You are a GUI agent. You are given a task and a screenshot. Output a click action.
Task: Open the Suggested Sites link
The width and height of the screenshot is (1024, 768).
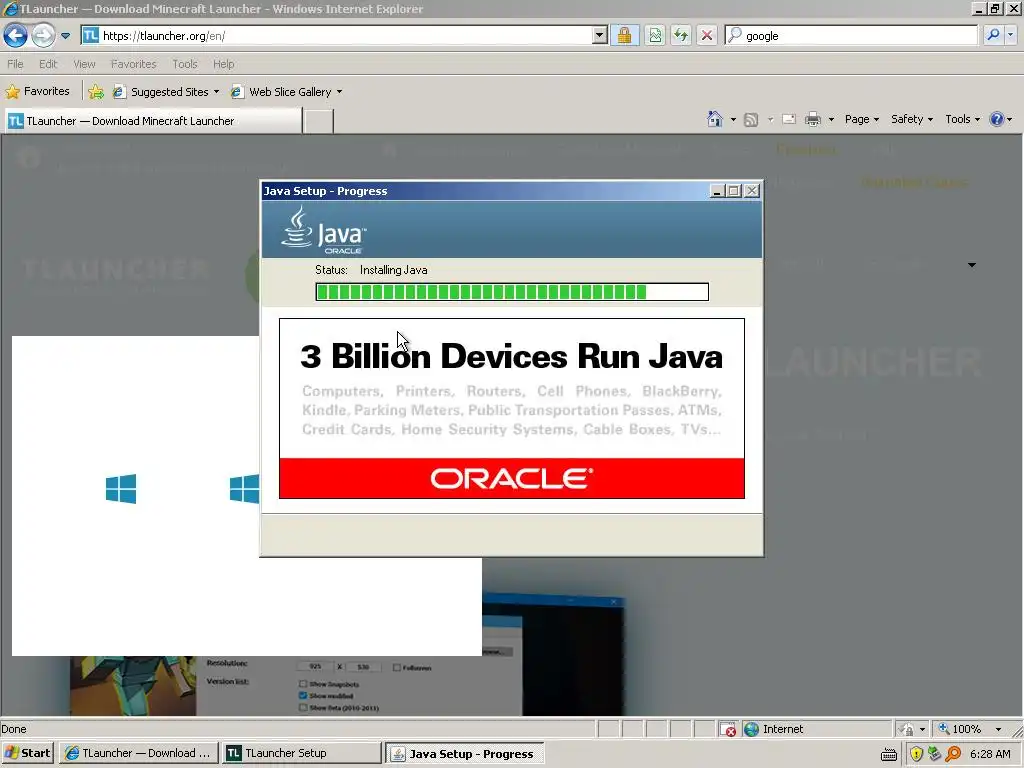tap(165, 92)
